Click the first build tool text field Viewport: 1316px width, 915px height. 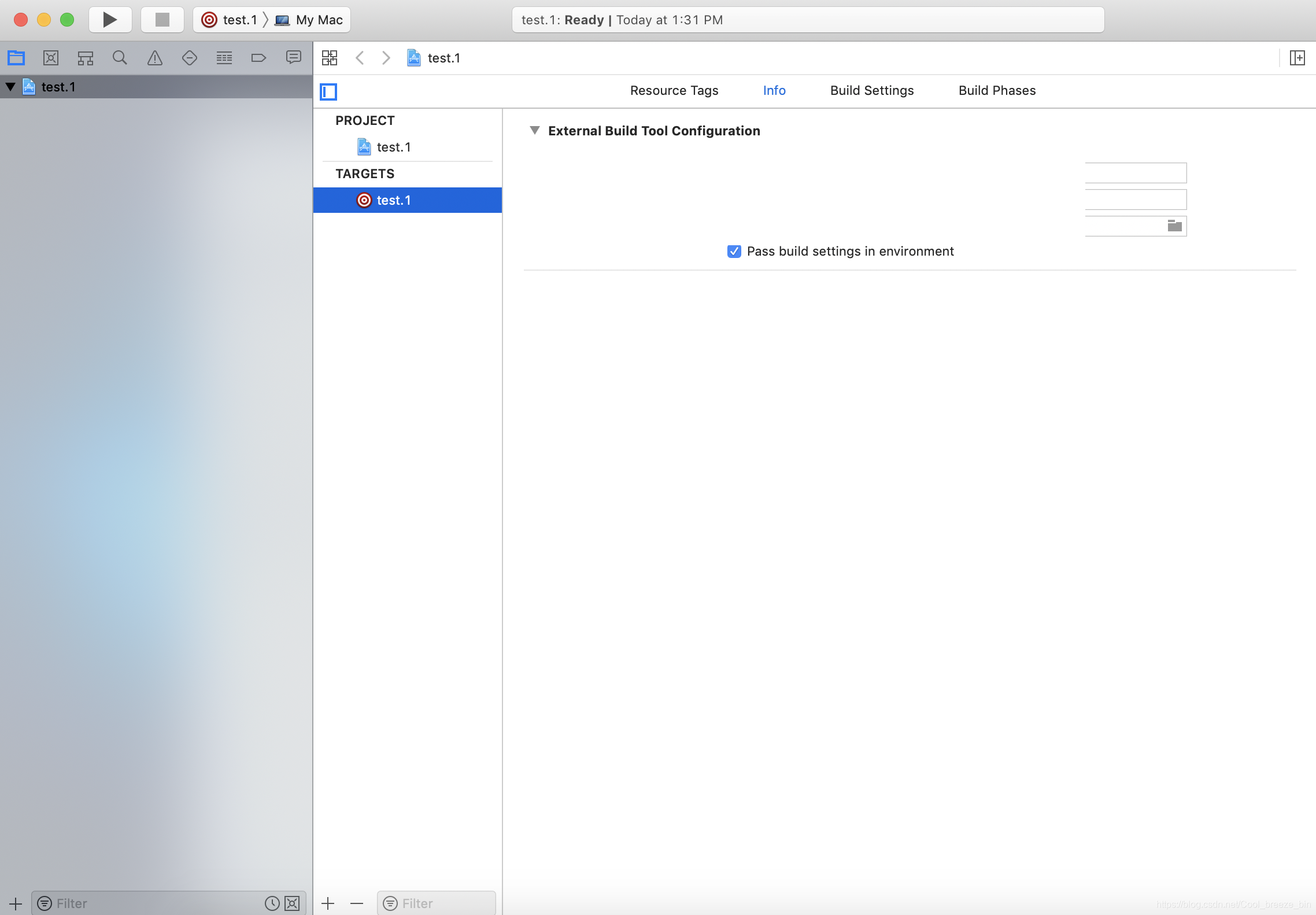click(x=1136, y=173)
